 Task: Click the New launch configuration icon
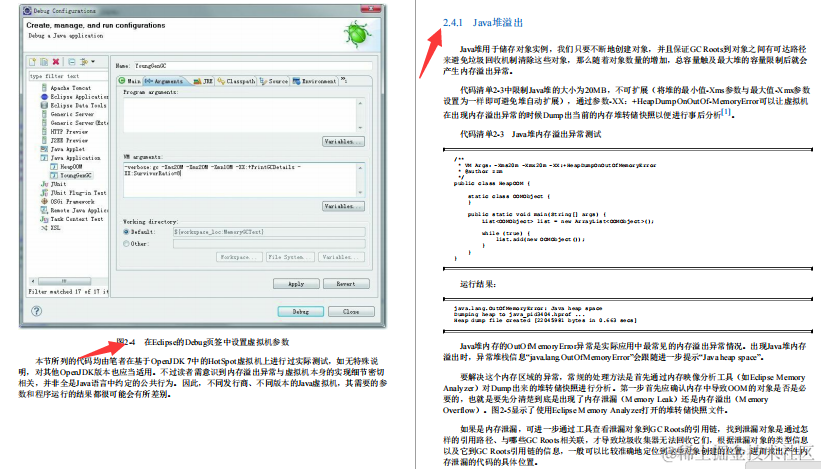pos(33,62)
